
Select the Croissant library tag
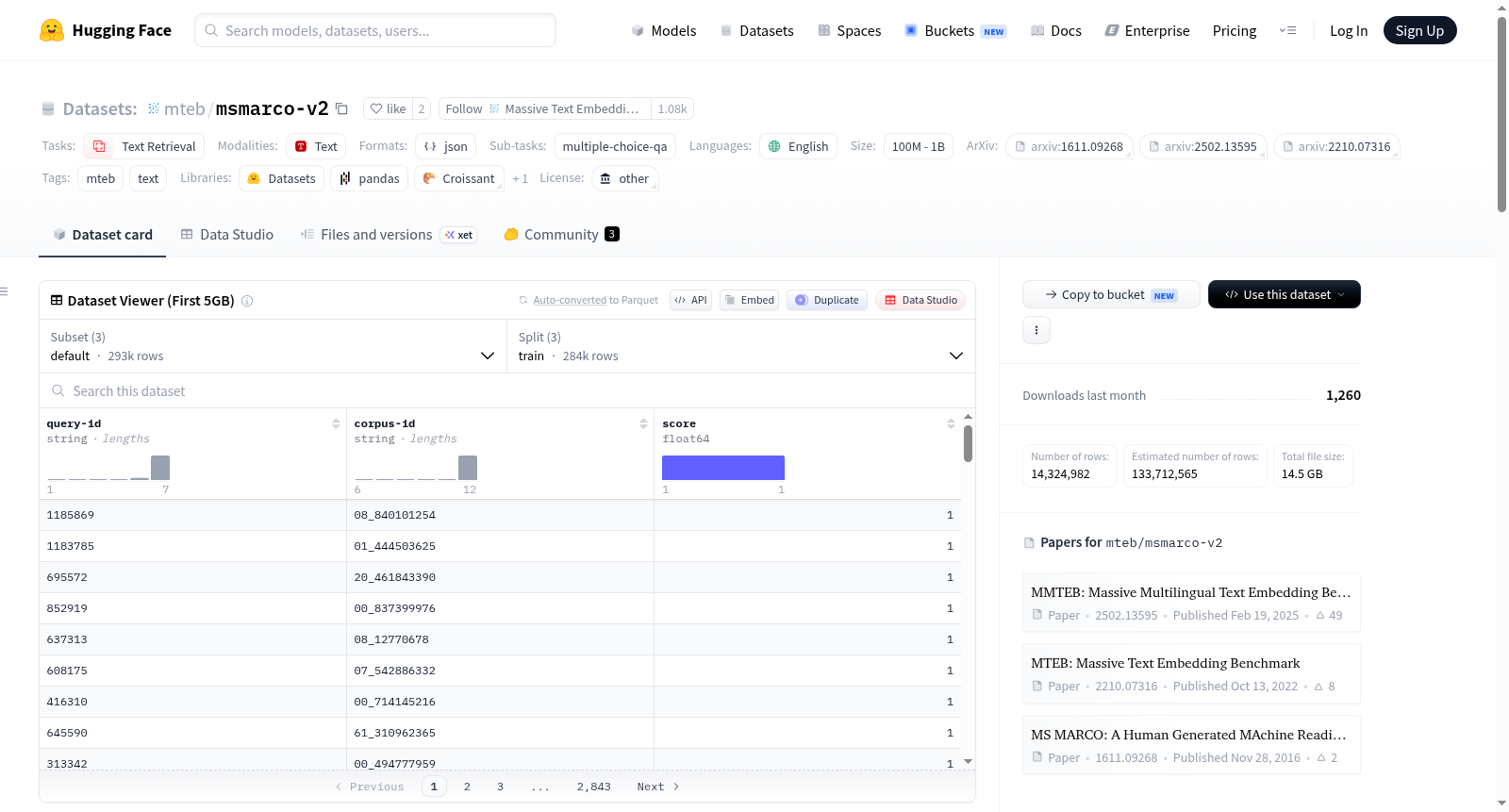[458, 178]
